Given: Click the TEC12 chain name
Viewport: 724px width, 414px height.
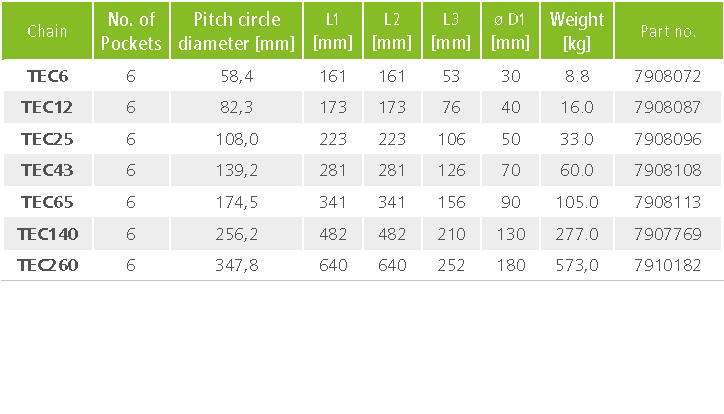Looking at the screenshot, I should coord(47,108).
